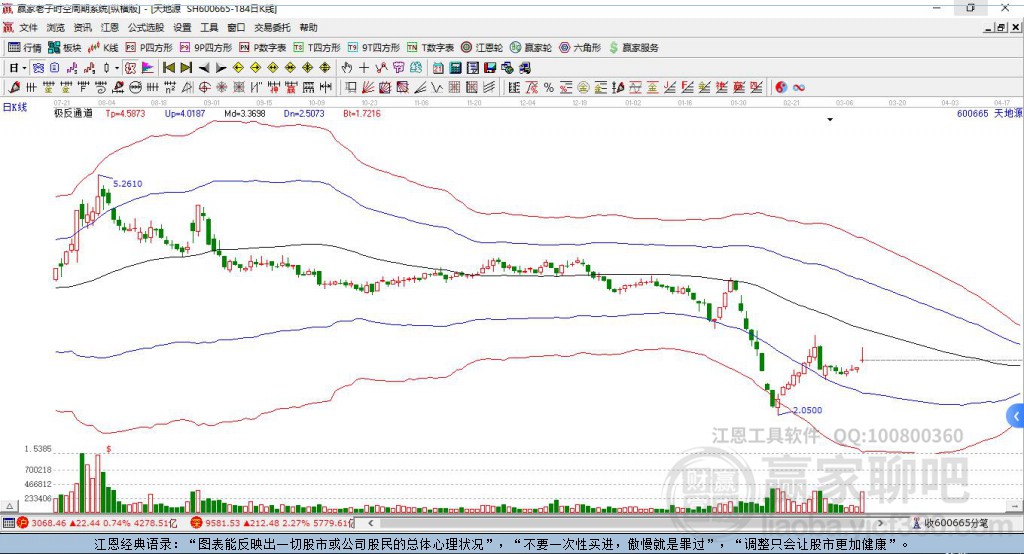1024x554 pixels.
Task: Click the circled 金 golden ratio icon
Action: (583, 87)
